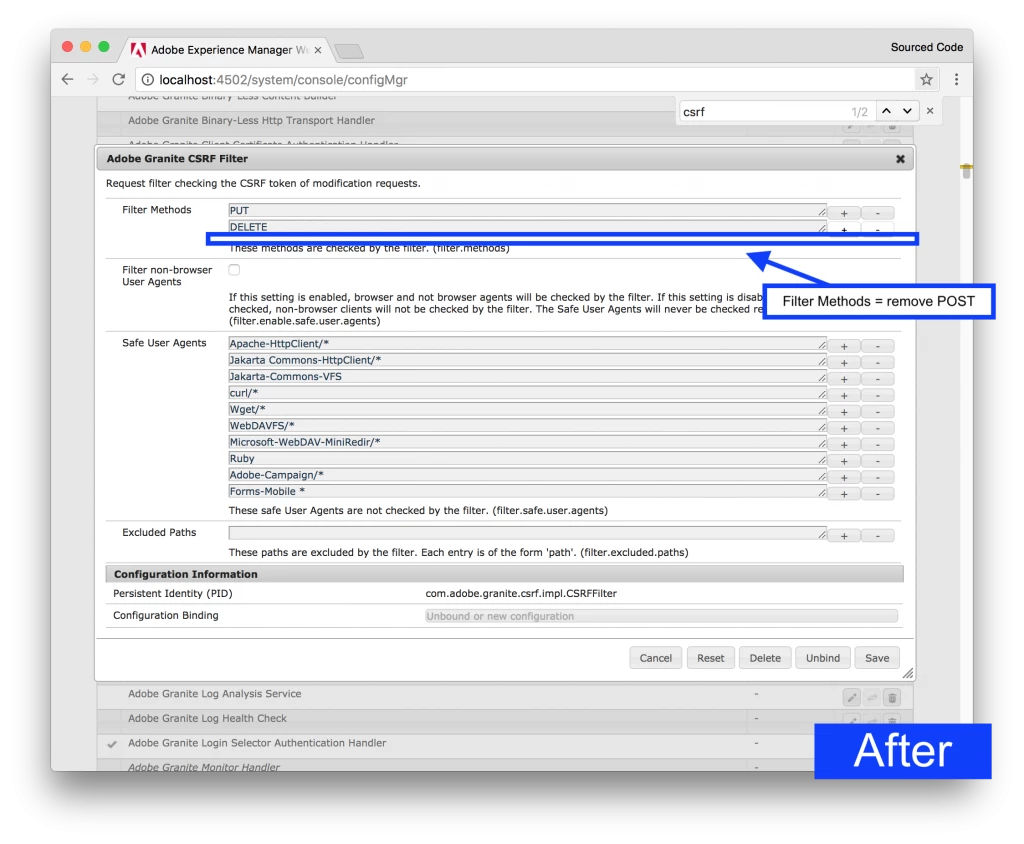Remove the Ruby safe user agent
This screenshot has height=844, width=1024.
click(878, 461)
